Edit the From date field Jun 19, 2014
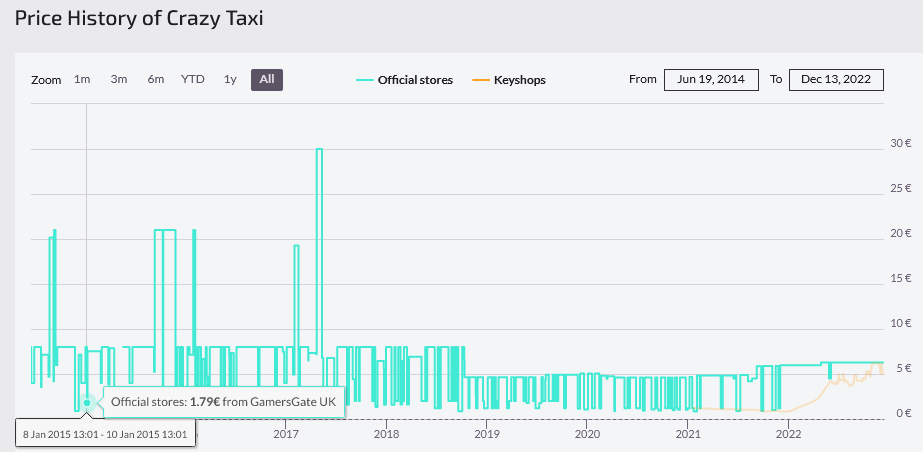This screenshot has width=923, height=452. [710, 79]
